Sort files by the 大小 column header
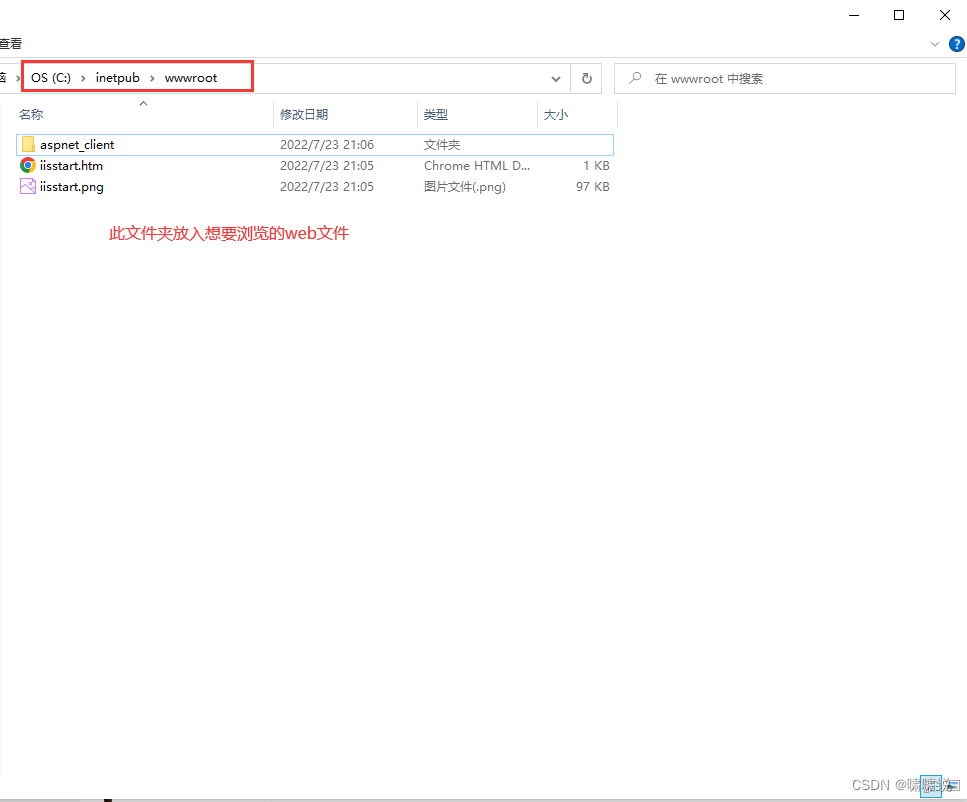The width and height of the screenshot is (967, 802). point(555,115)
